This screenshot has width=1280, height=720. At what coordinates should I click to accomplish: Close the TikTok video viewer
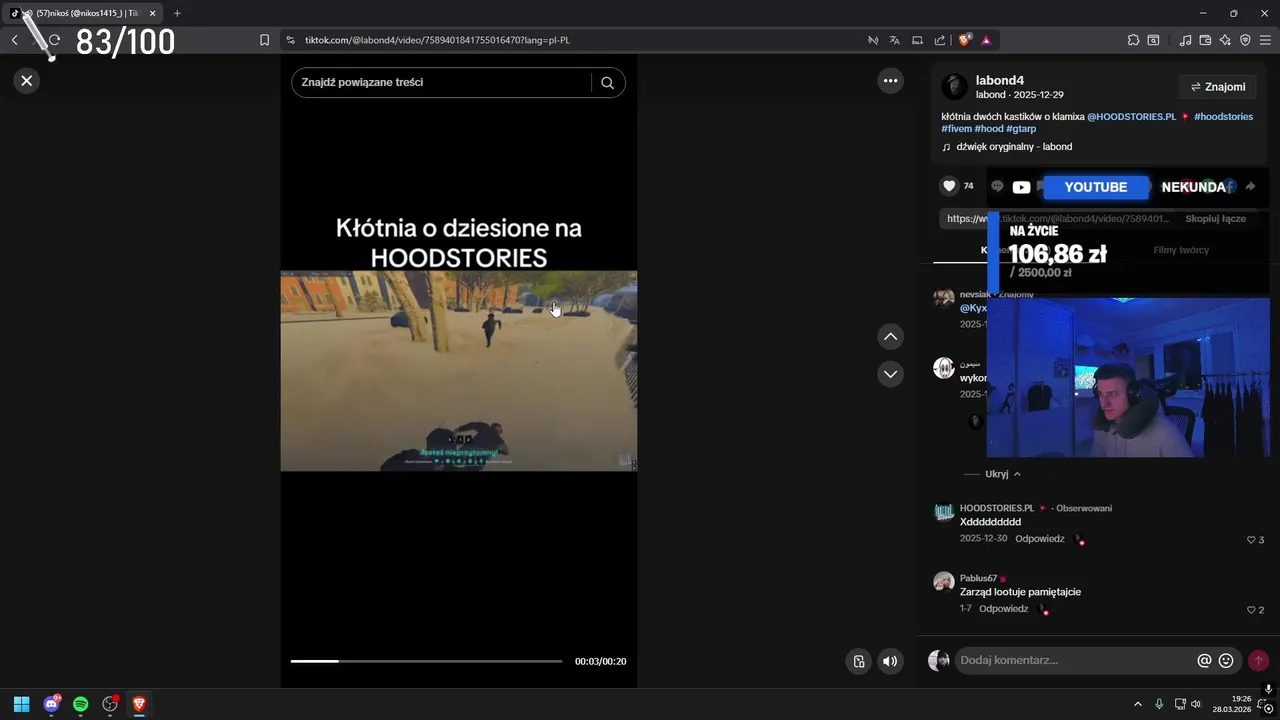tap(27, 81)
